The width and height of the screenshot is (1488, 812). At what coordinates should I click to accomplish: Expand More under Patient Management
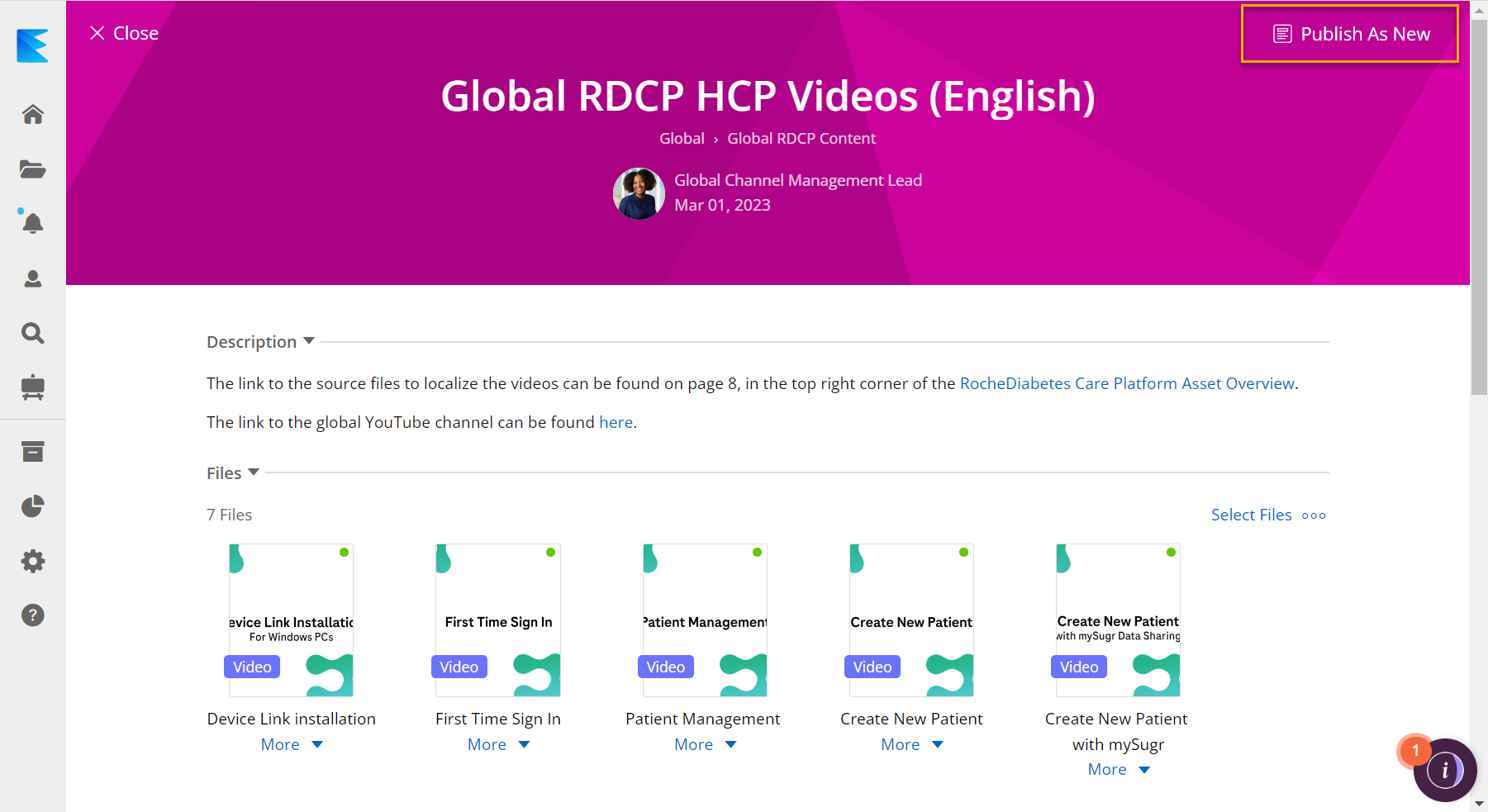tap(705, 744)
